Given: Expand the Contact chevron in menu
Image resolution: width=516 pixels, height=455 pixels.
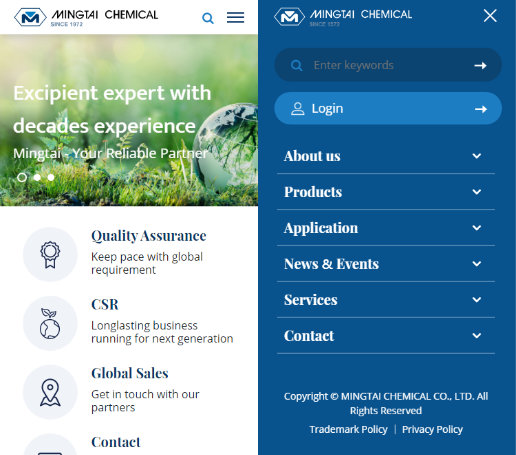Looking at the screenshot, I should click(477, 335).
